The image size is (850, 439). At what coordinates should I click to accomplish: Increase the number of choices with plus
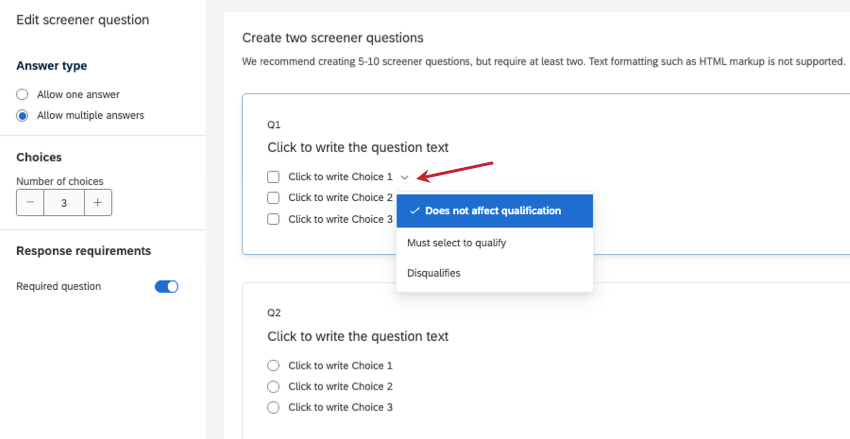click(x=97, y=202)
